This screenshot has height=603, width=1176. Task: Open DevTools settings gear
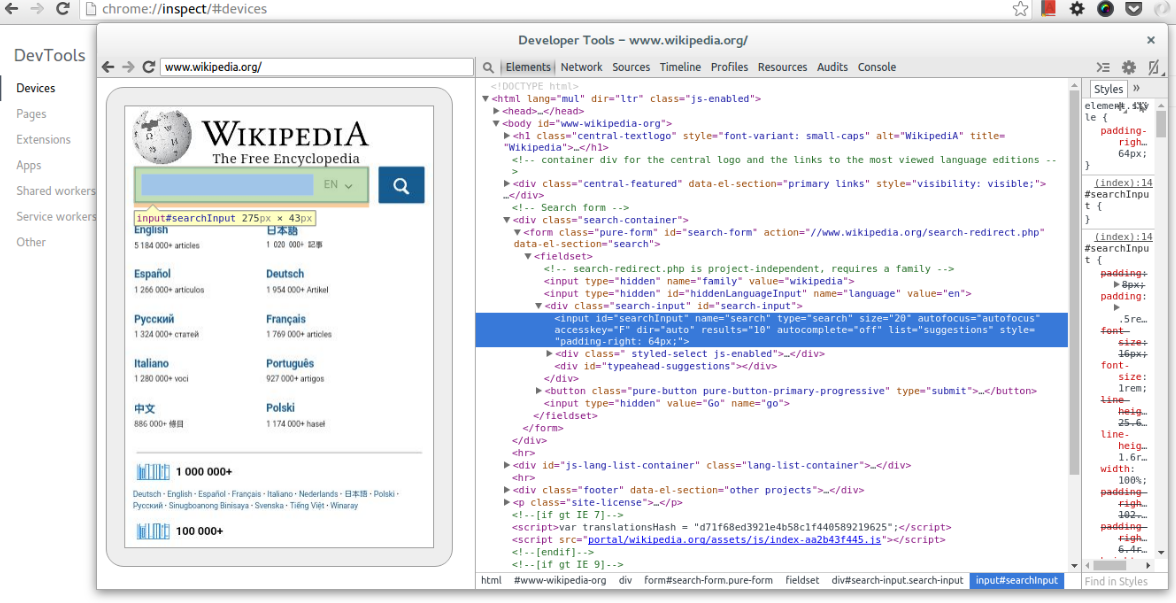[x=1129, y=67]
